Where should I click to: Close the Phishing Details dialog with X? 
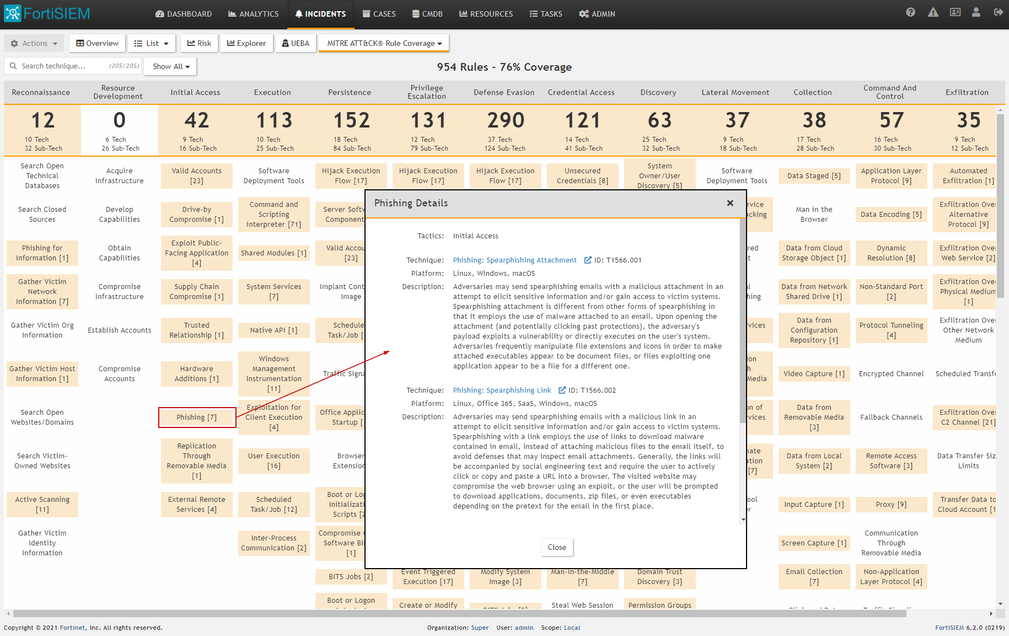730,203
